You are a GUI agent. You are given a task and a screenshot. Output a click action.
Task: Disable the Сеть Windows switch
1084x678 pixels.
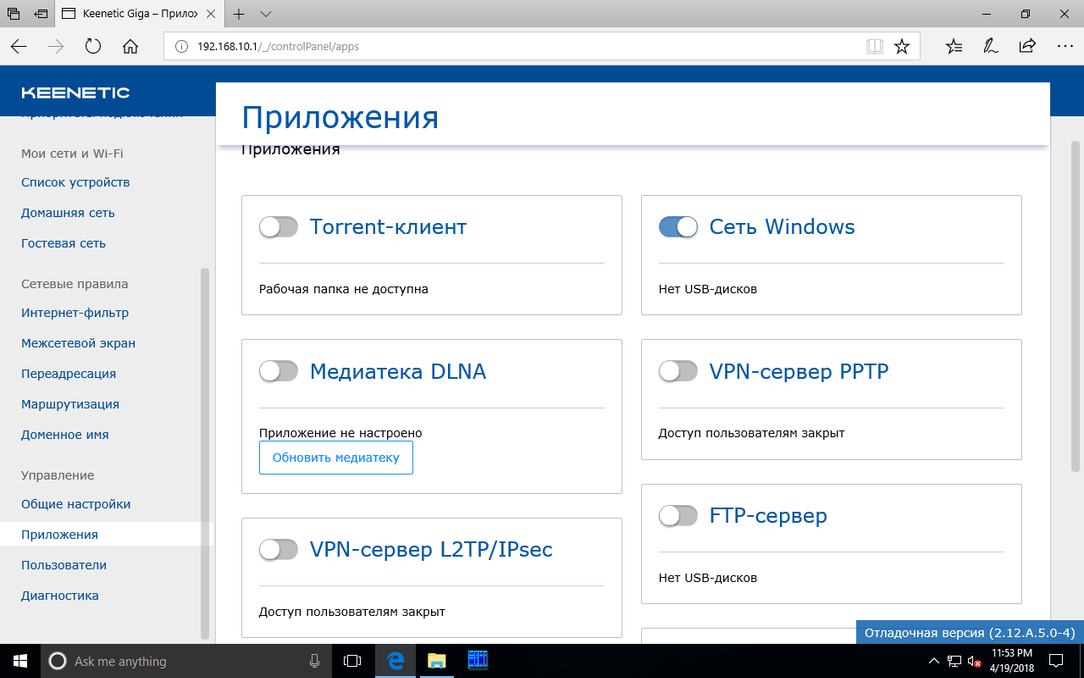tap(678, 227)
